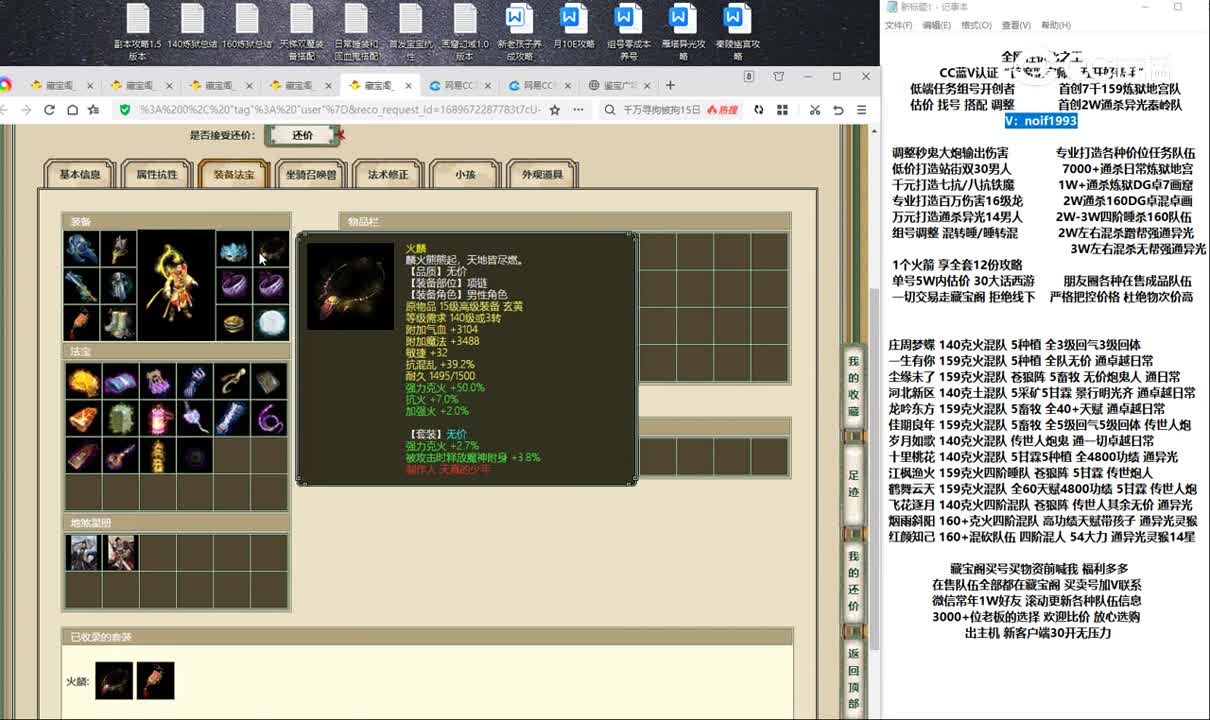The image size is (1210, 720).
Task: Open 我的收藏 in the side panel
Action: [853, 385]
